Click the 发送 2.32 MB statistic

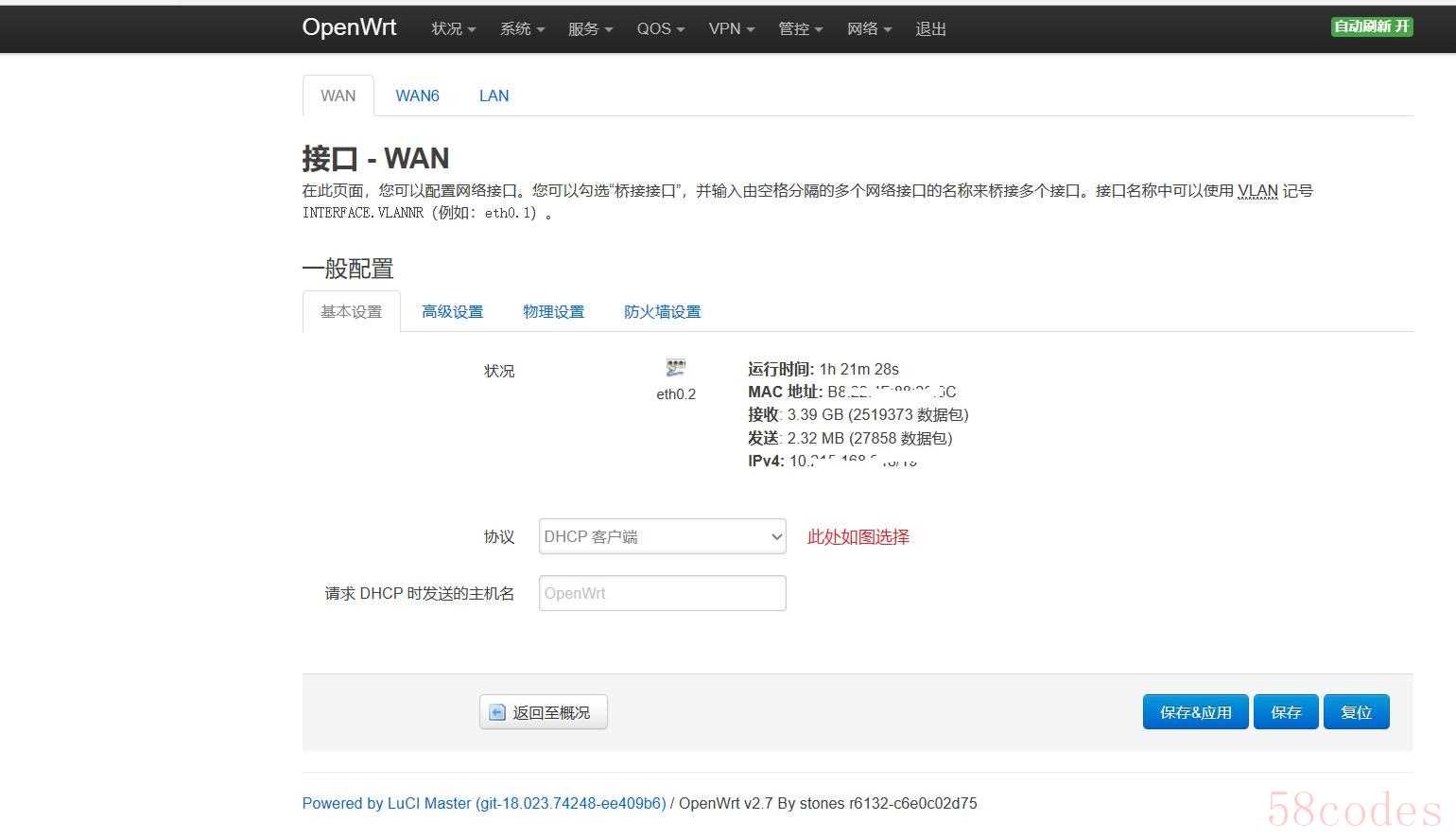coord(850,438)
